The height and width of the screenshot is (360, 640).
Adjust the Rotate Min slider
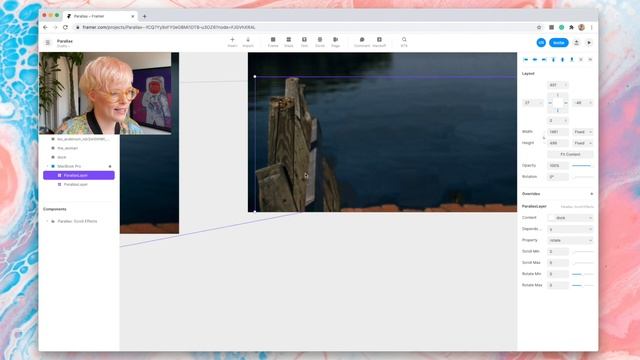pos(582,274)
